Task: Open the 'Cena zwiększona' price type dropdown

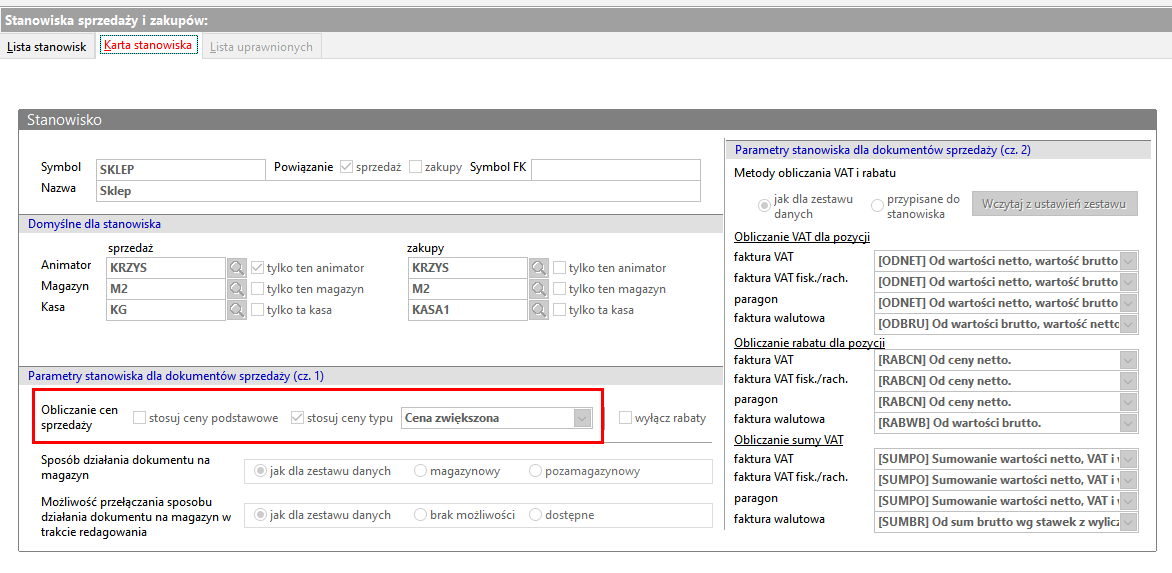Action: click(x=582, y=418)
